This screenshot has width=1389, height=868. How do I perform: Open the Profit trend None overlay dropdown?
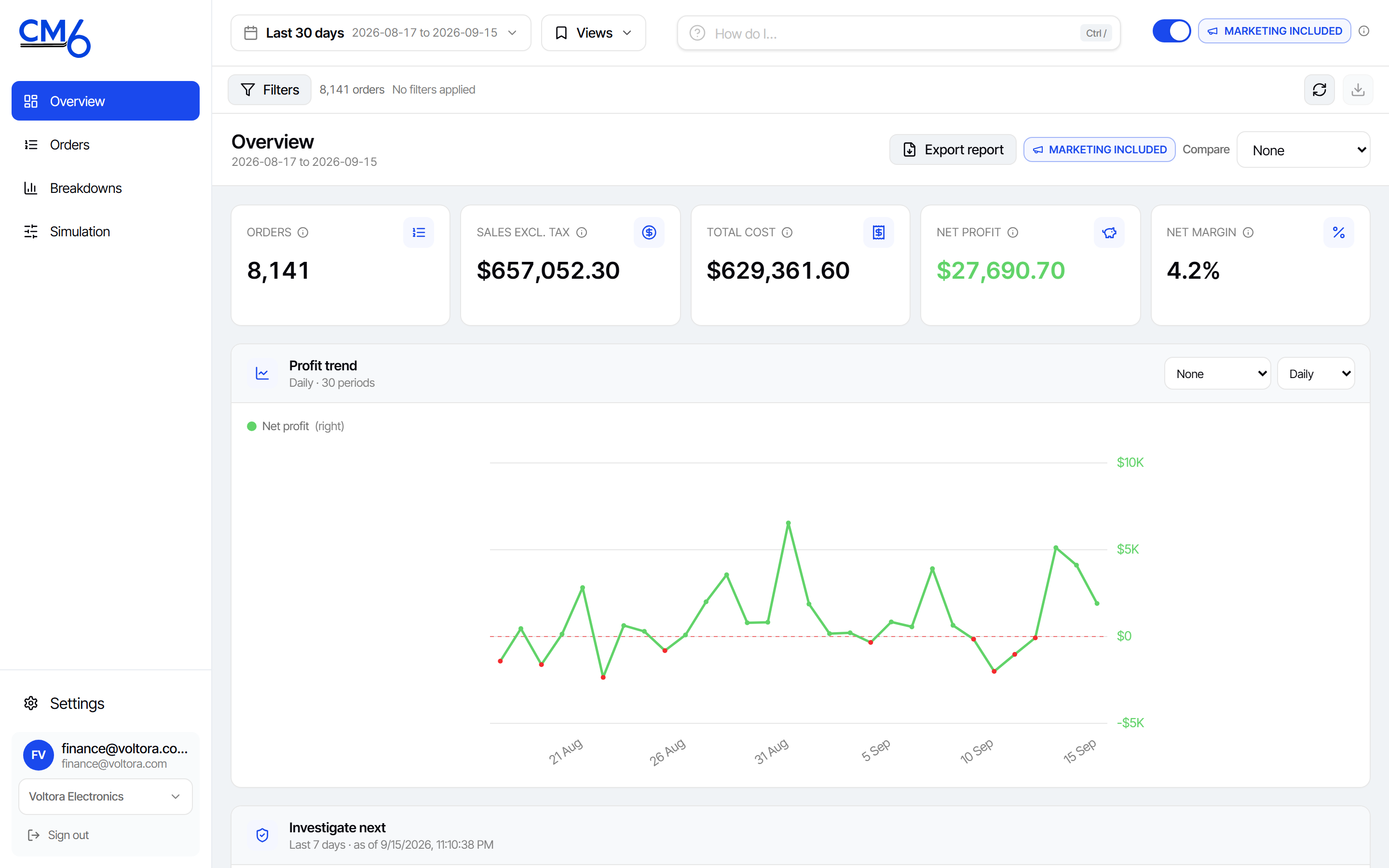click(x=1217, y=374)
